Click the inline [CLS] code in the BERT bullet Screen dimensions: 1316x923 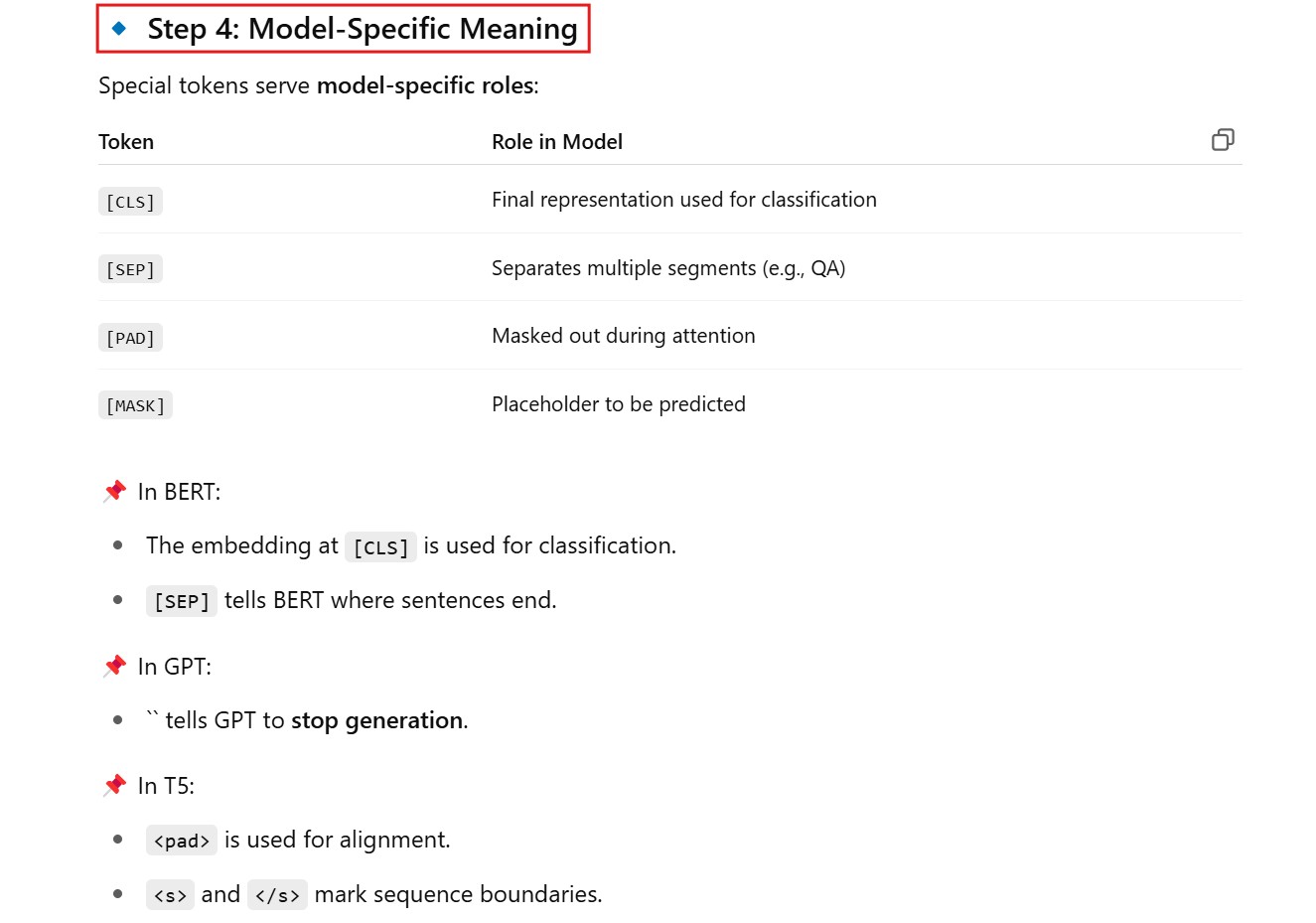[x=380, y=547]
